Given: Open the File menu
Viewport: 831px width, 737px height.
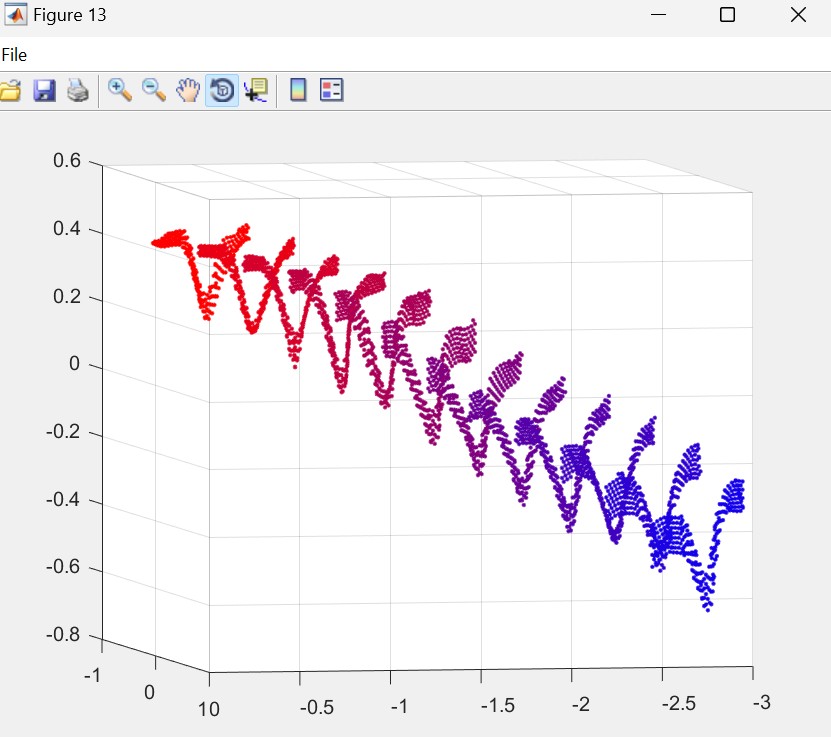Looking at the screenshot, I should coord(14,55).
